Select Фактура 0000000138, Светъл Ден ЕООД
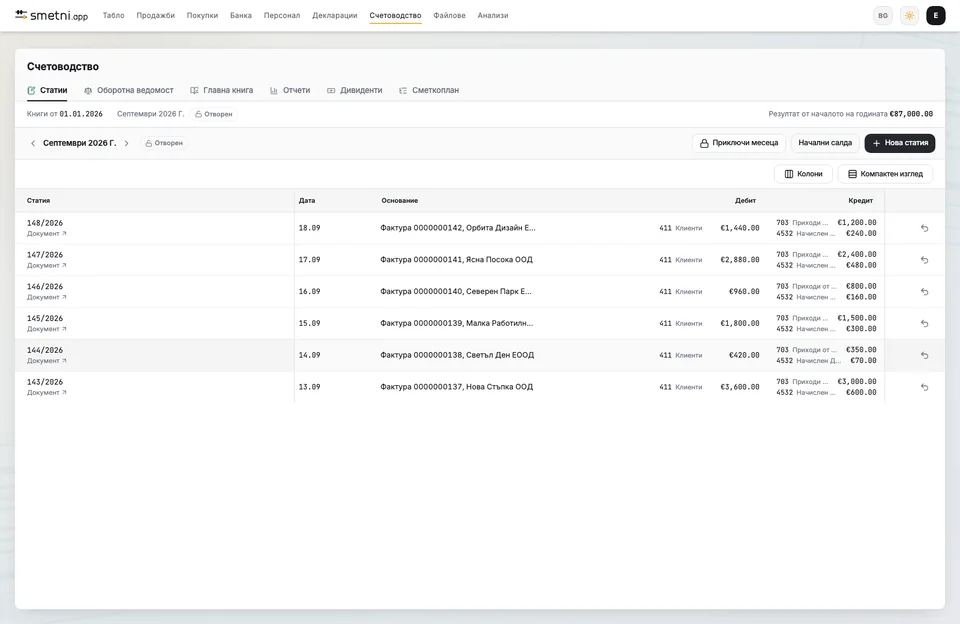960x624 pixels. click(457, 355)
